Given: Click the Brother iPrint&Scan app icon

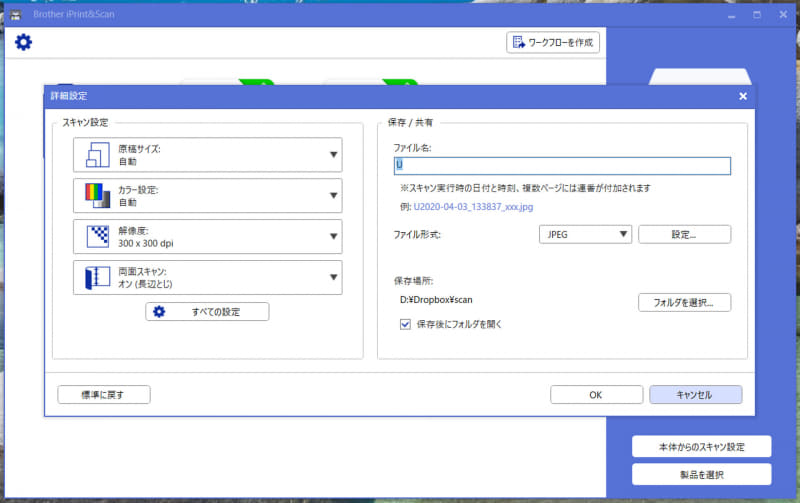Looking at the screenshot, I should 16,15.
